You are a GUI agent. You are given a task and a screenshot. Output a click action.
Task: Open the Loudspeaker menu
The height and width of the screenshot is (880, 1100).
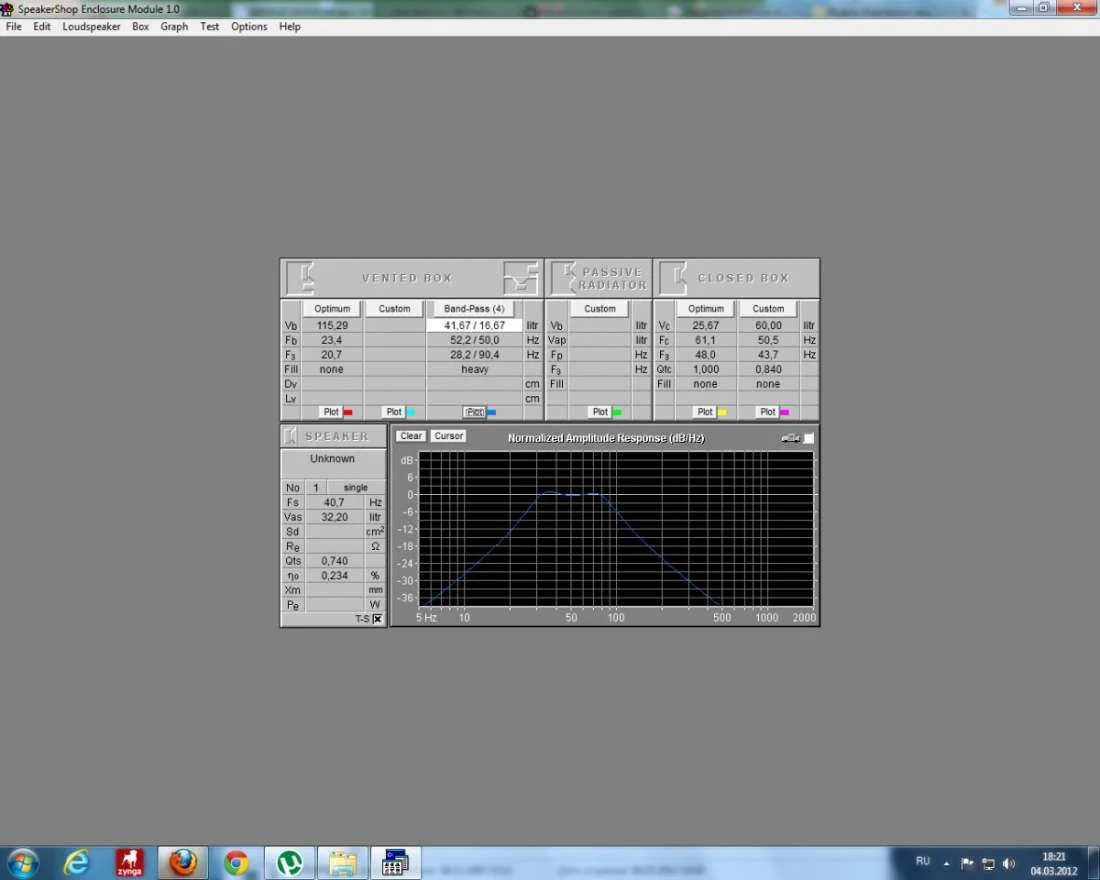pos(91,27)
